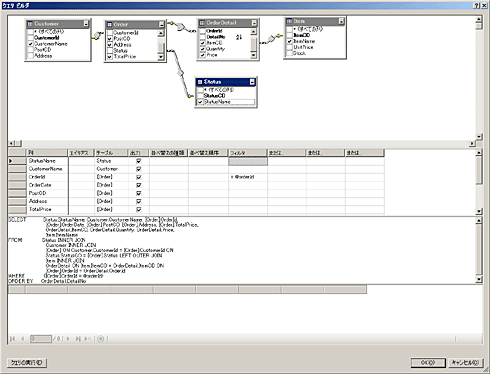Select the join diamond between Order and Status
Image resolution: width=490 pixels, height=374 pixels.
[181, 73]
